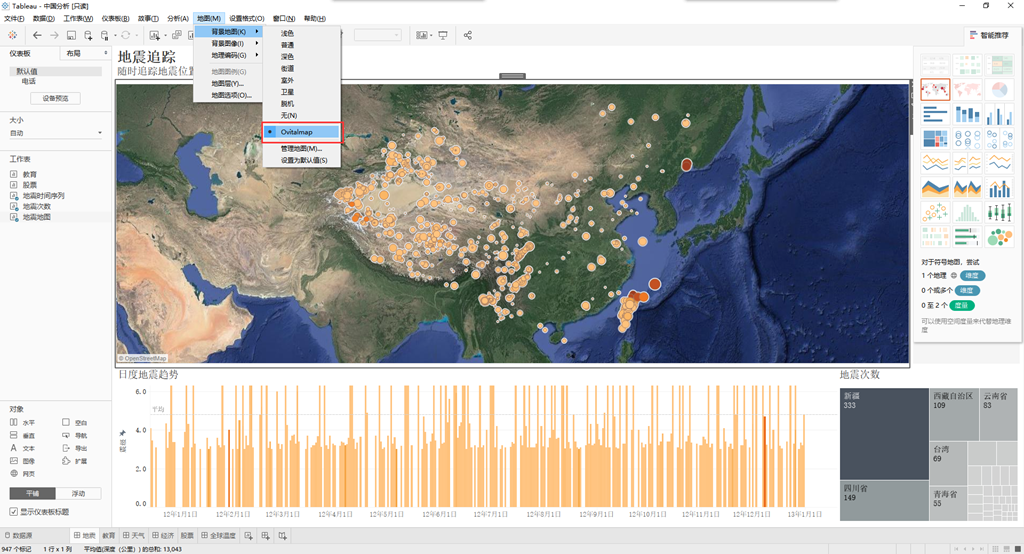1024x554 pixels.
Task: Click the 设备预览 button
Action: pyautogui.click(x=56, y=99)
